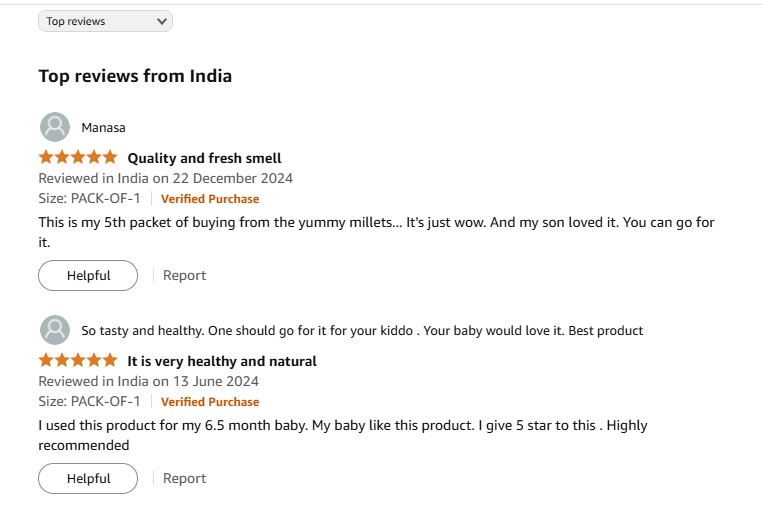The width and height of the screenshot is (763, 515).
Task: Click the star rating on the second review
Action: [78, 360]
